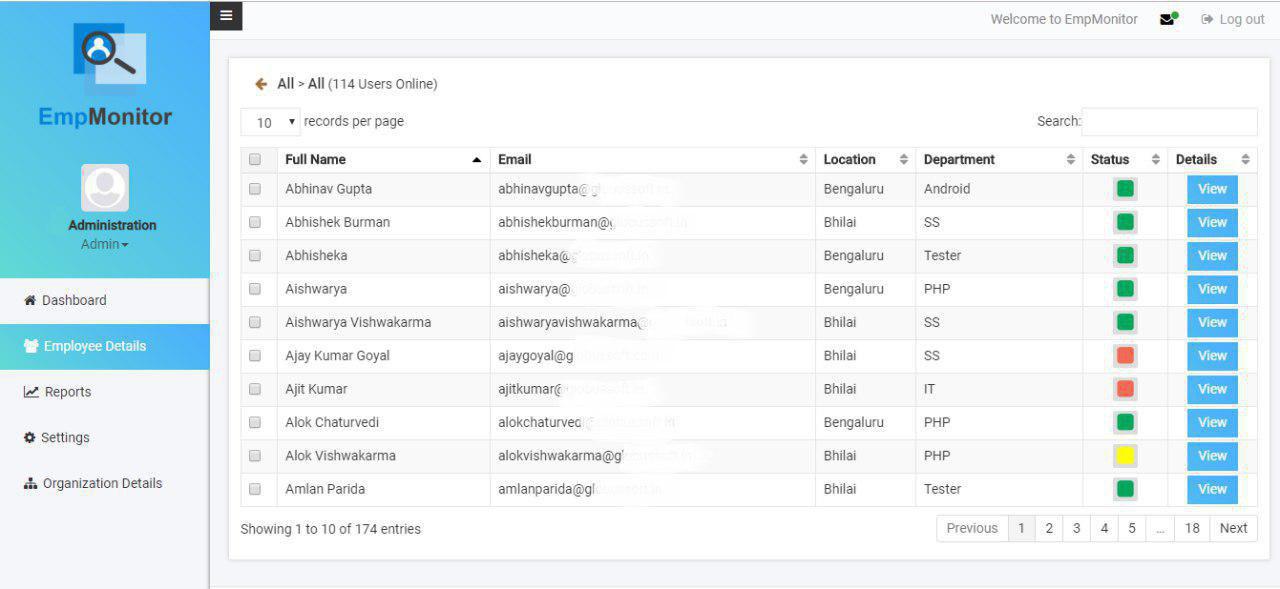Click the Settings gear icon

click(30, 438)
